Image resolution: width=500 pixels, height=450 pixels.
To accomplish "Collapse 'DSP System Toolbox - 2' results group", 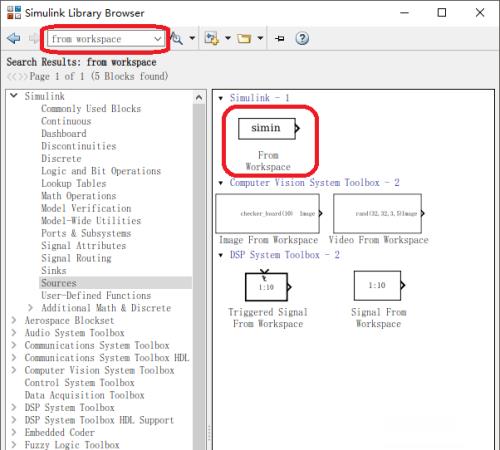I will [x=221, y=255].
